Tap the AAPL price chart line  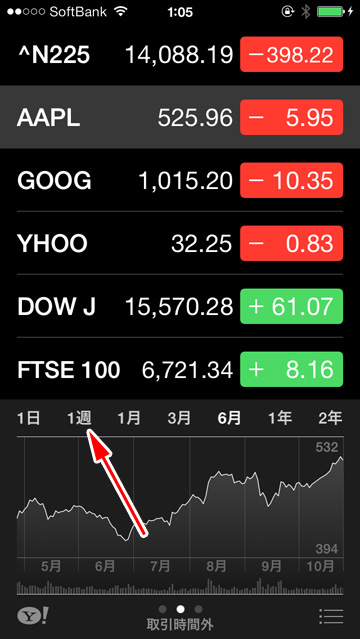coord(180,498)
